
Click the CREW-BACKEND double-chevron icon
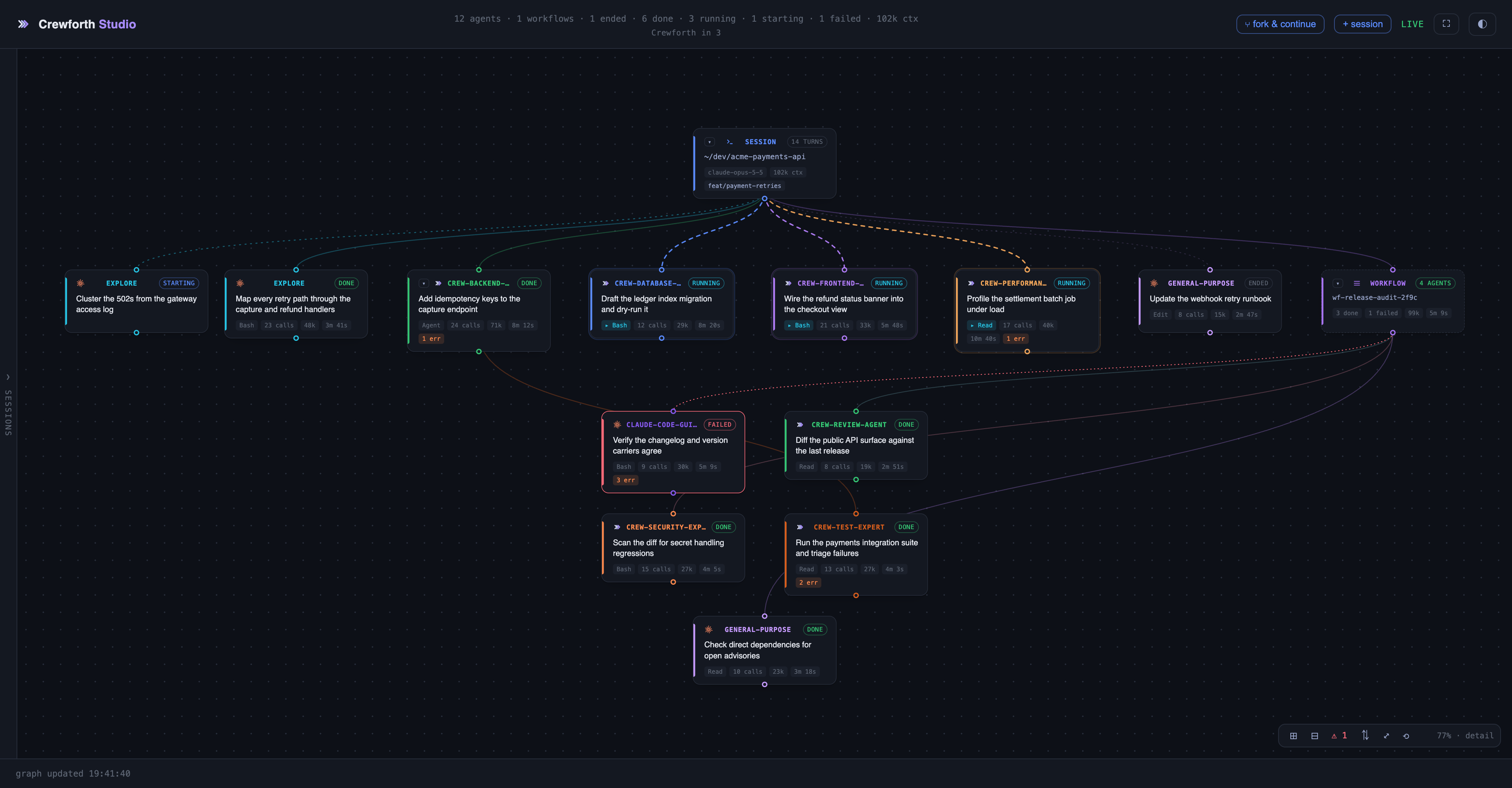coord(439,284)
